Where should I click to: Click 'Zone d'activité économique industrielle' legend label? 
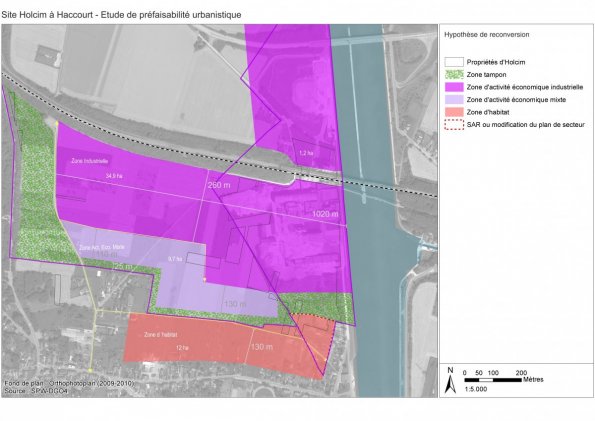click(525, 87)
